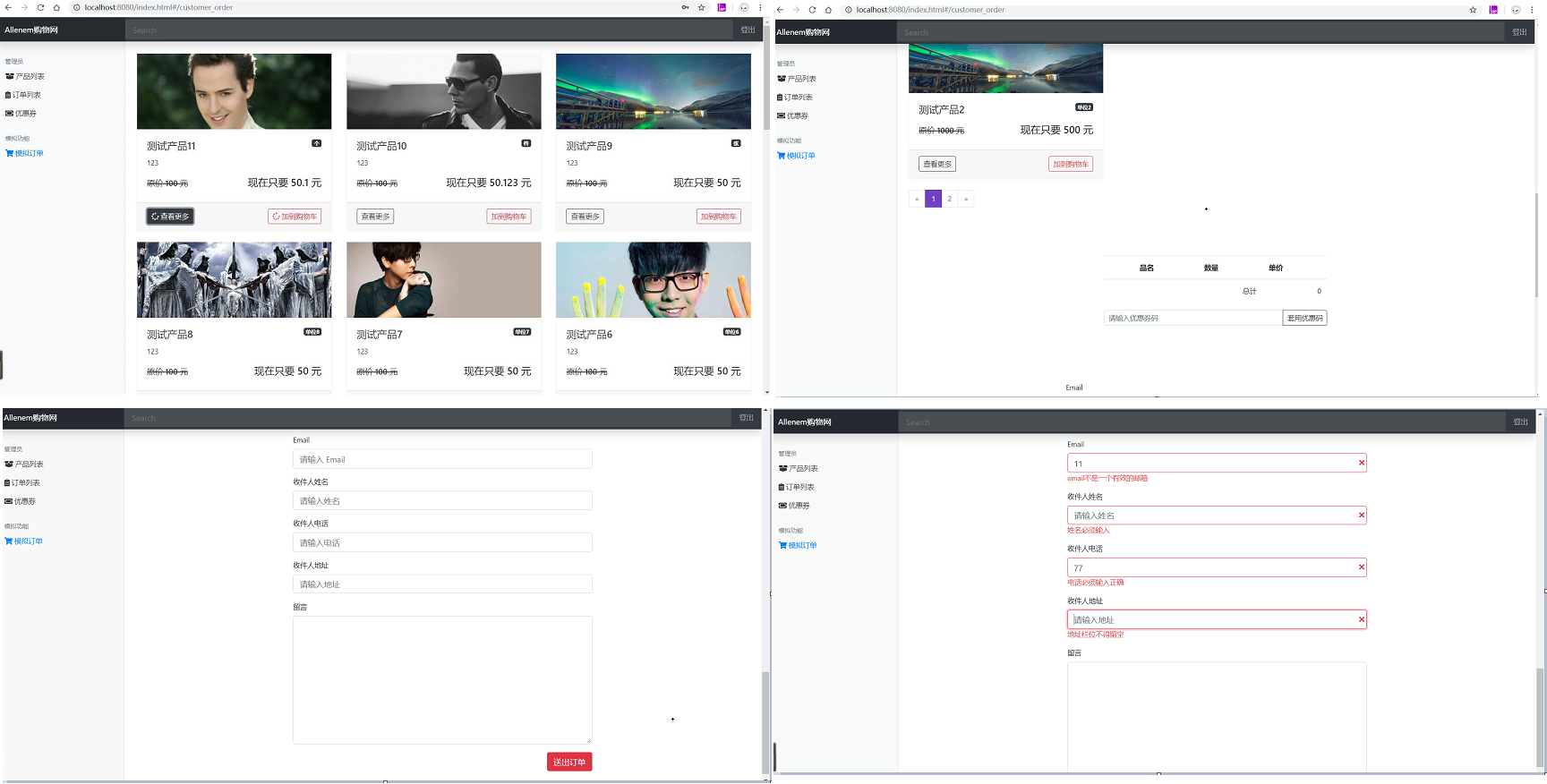Add 测试产品2 to cart
Viewport: 1547px width, 784px height.
pos(1071,164)
